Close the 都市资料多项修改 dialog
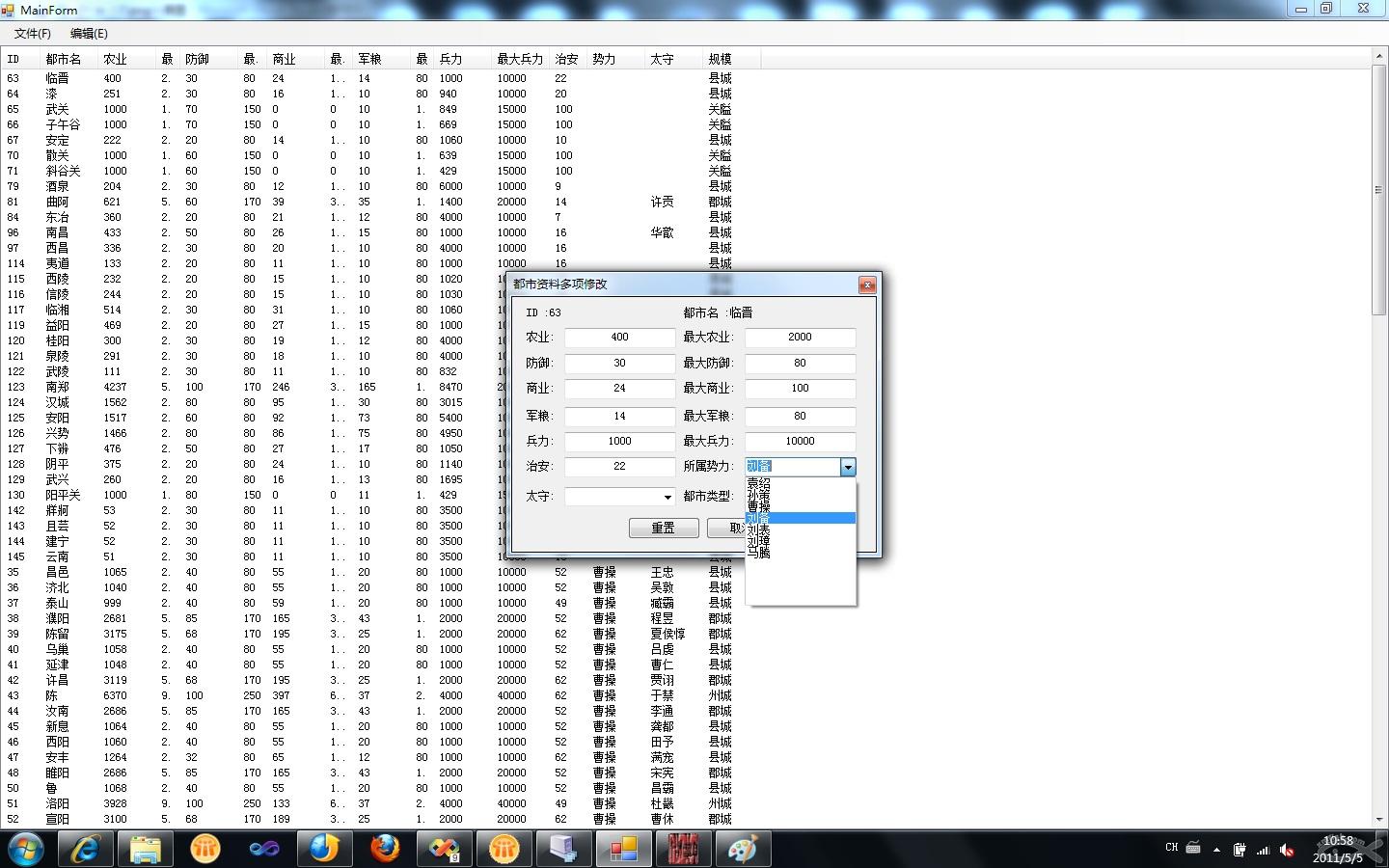 [x=867, y=285]
